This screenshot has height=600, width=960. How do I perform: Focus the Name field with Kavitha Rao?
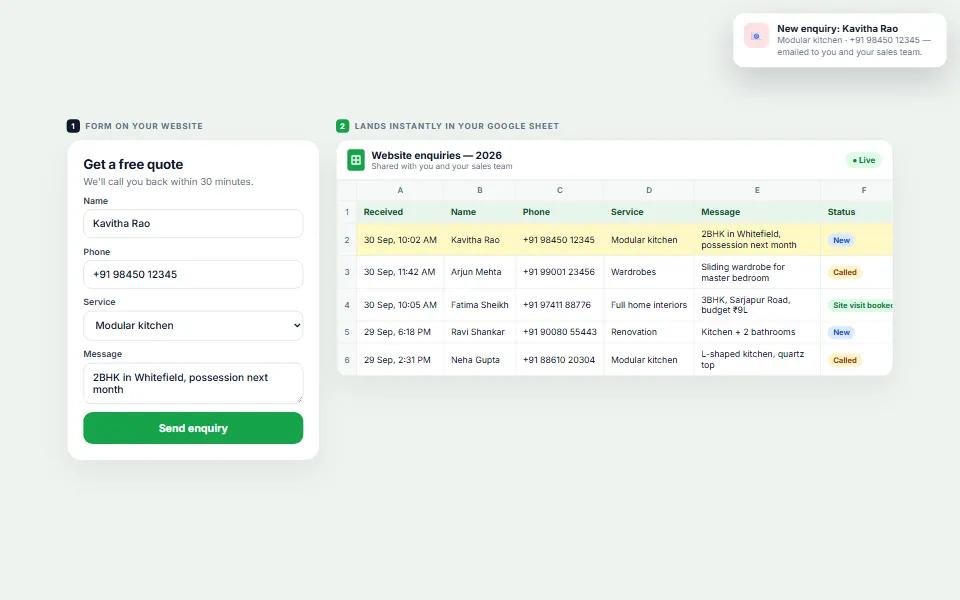[x=193, y=223]
